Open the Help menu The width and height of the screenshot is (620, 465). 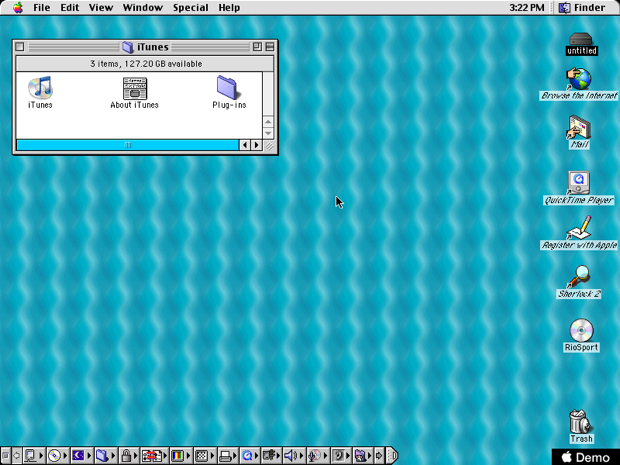(229, 8)
